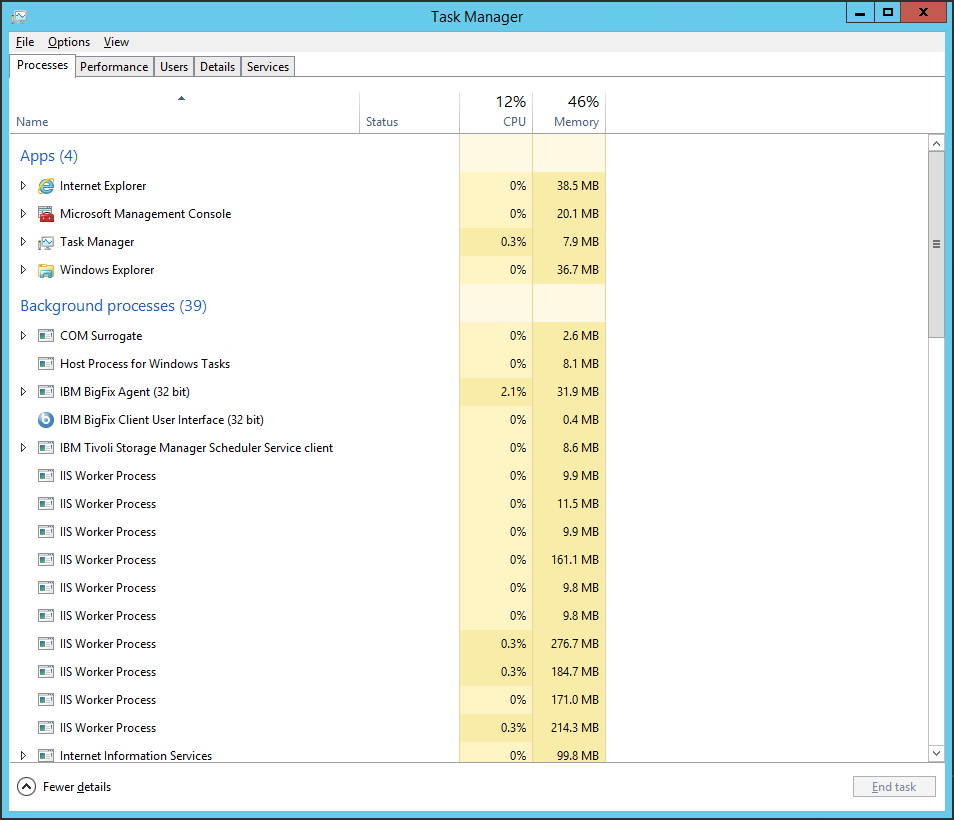954x820 pixels.
Task: Click the 2.1% CPU value
Action: pos(514,392)
